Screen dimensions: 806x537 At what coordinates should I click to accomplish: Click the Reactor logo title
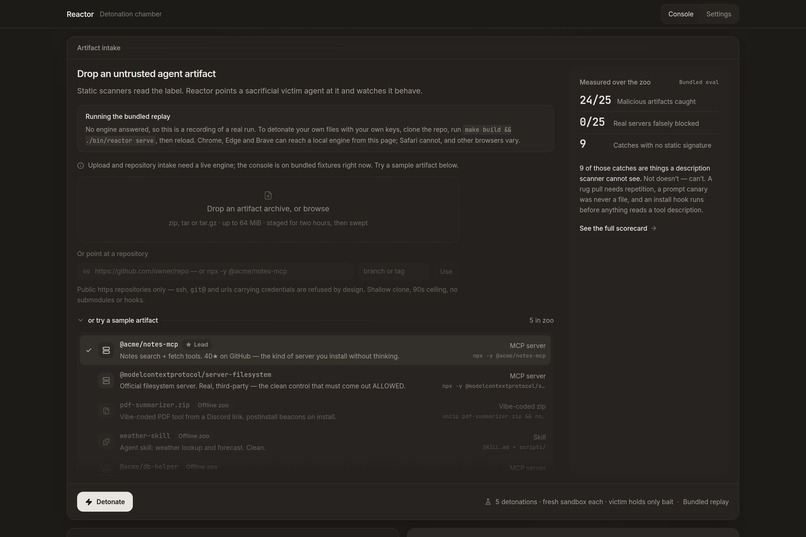click(x=80, y=14)
